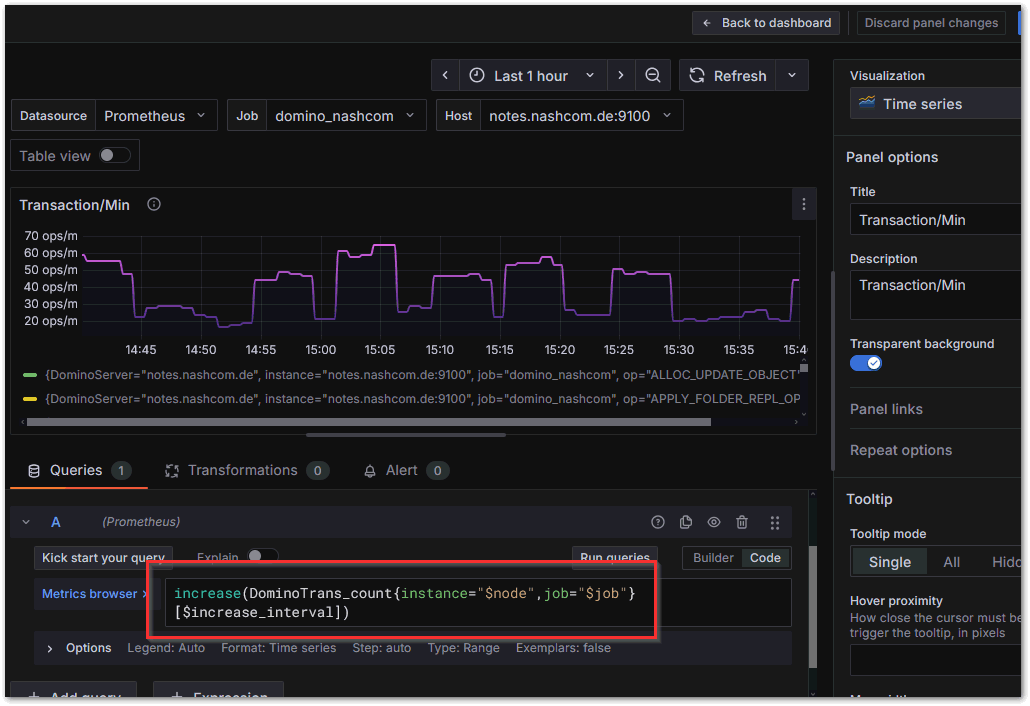Screen dimensions: 1030x706
Task: Click Back to dashboard
Action: (766, 22)
